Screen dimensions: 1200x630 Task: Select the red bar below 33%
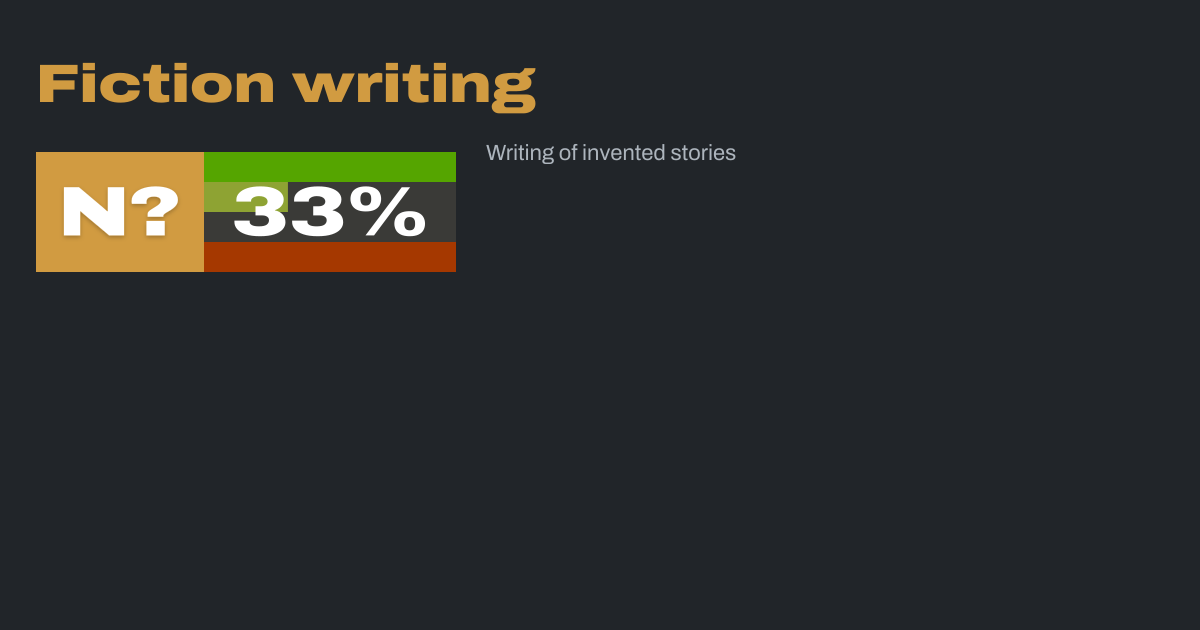(x=330, y=257)
